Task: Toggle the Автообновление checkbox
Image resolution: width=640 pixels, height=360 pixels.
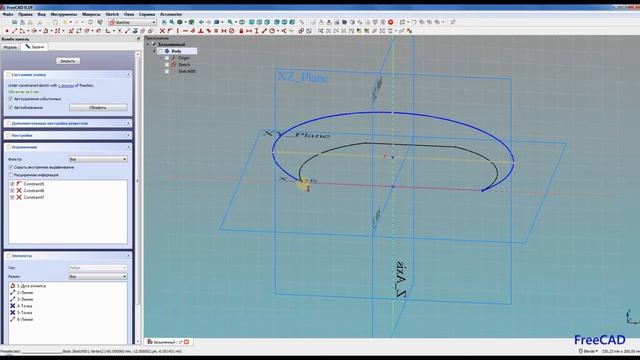Action: pos(11,107)
